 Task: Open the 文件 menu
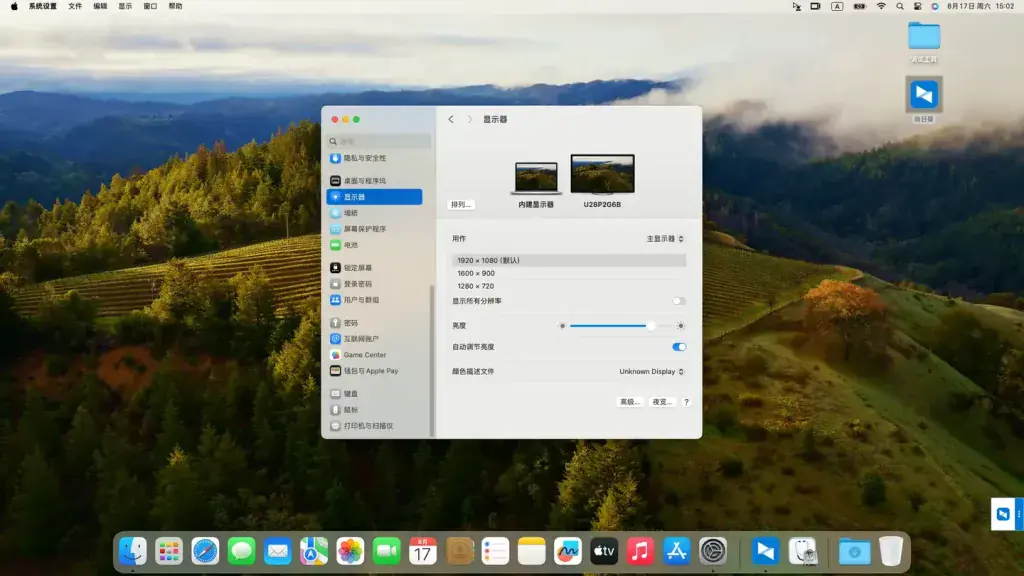(75, 7)
